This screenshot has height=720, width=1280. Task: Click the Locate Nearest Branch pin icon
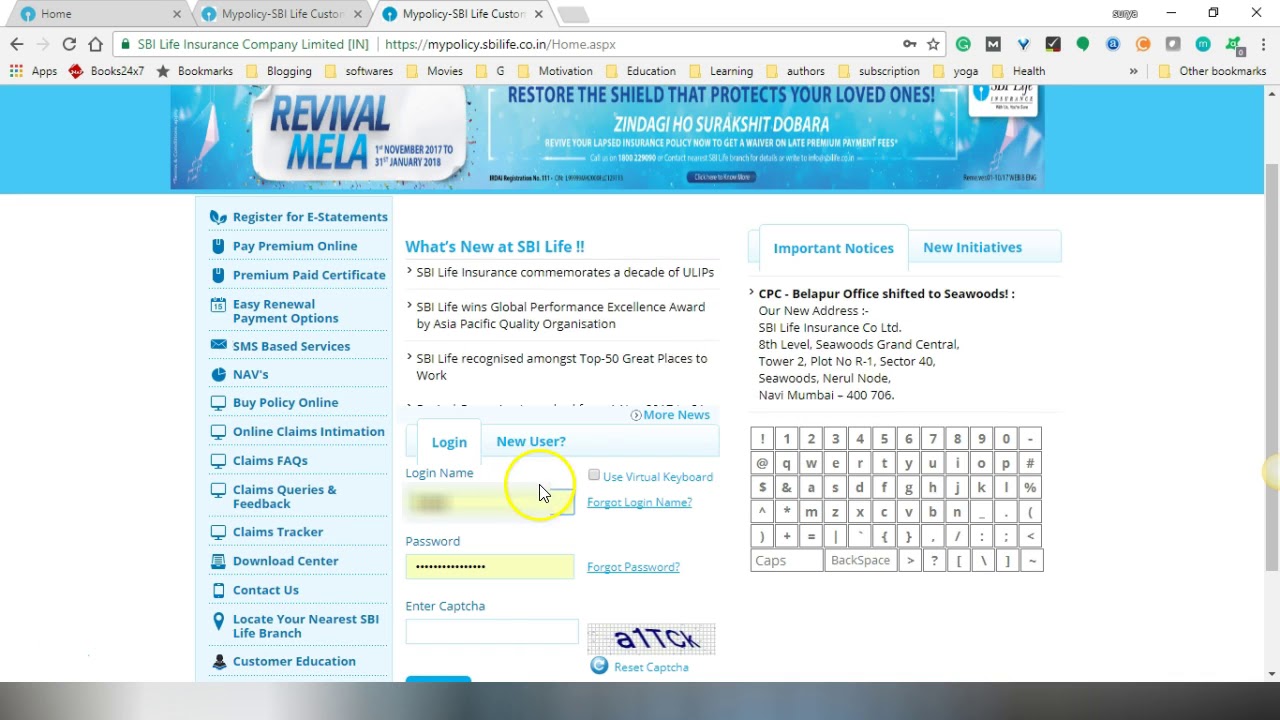[218, 620]
